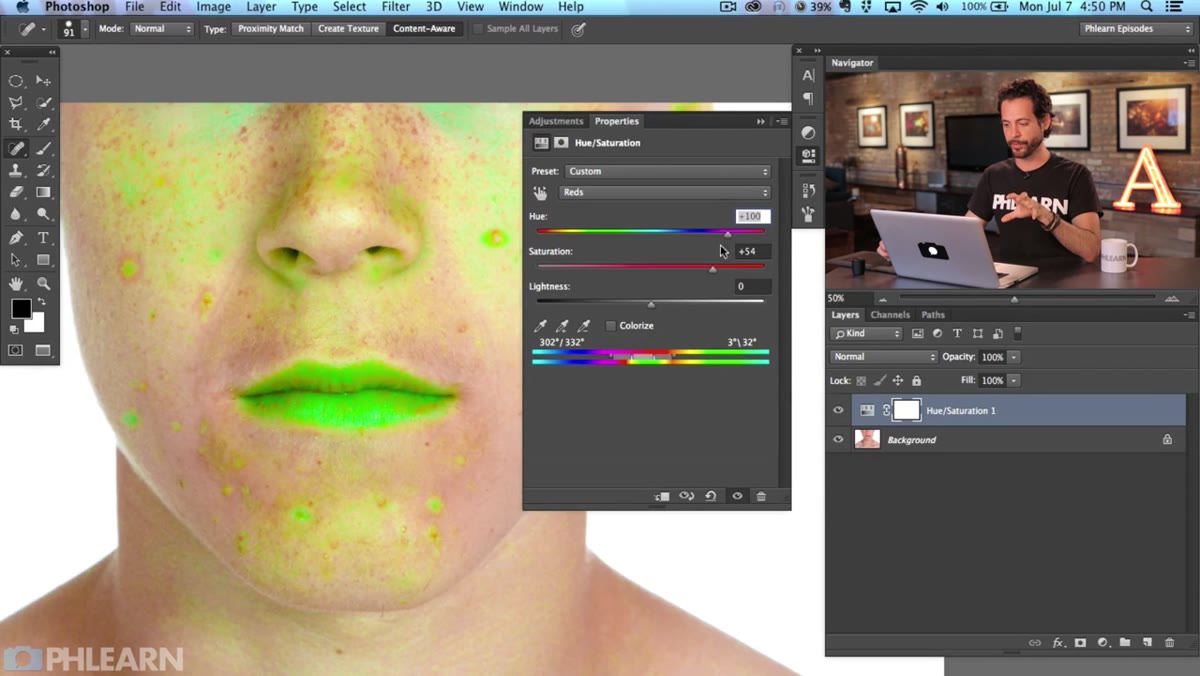
Task: Open the Filter menu
Action: coord(396,7)
